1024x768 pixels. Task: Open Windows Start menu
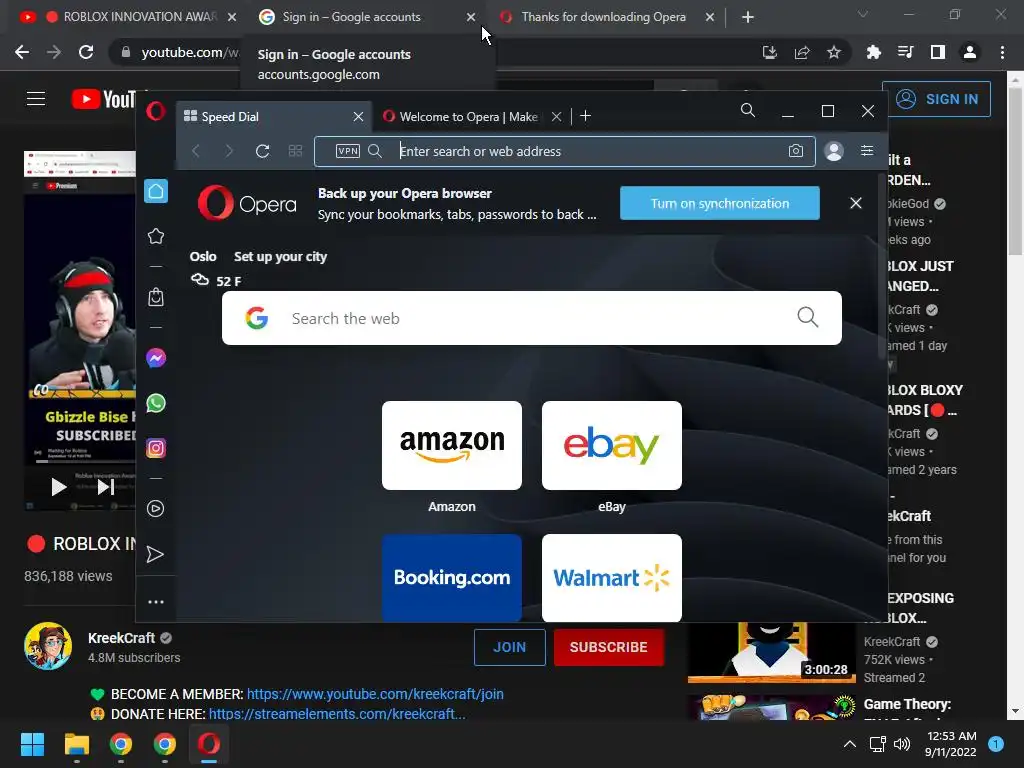pyautogui.click(x=32, y=744)
